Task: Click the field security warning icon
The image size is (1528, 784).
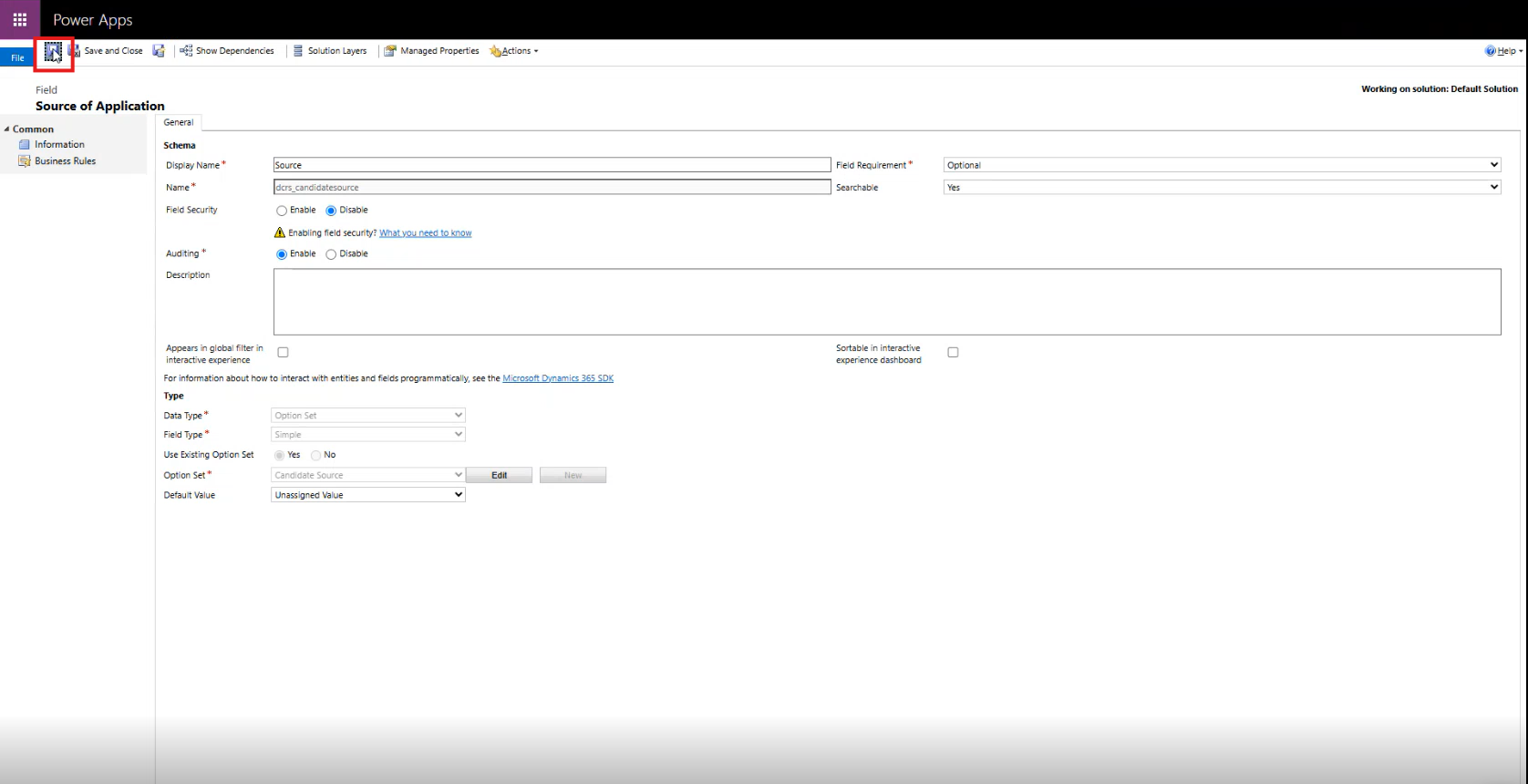Action: [280, 232]
